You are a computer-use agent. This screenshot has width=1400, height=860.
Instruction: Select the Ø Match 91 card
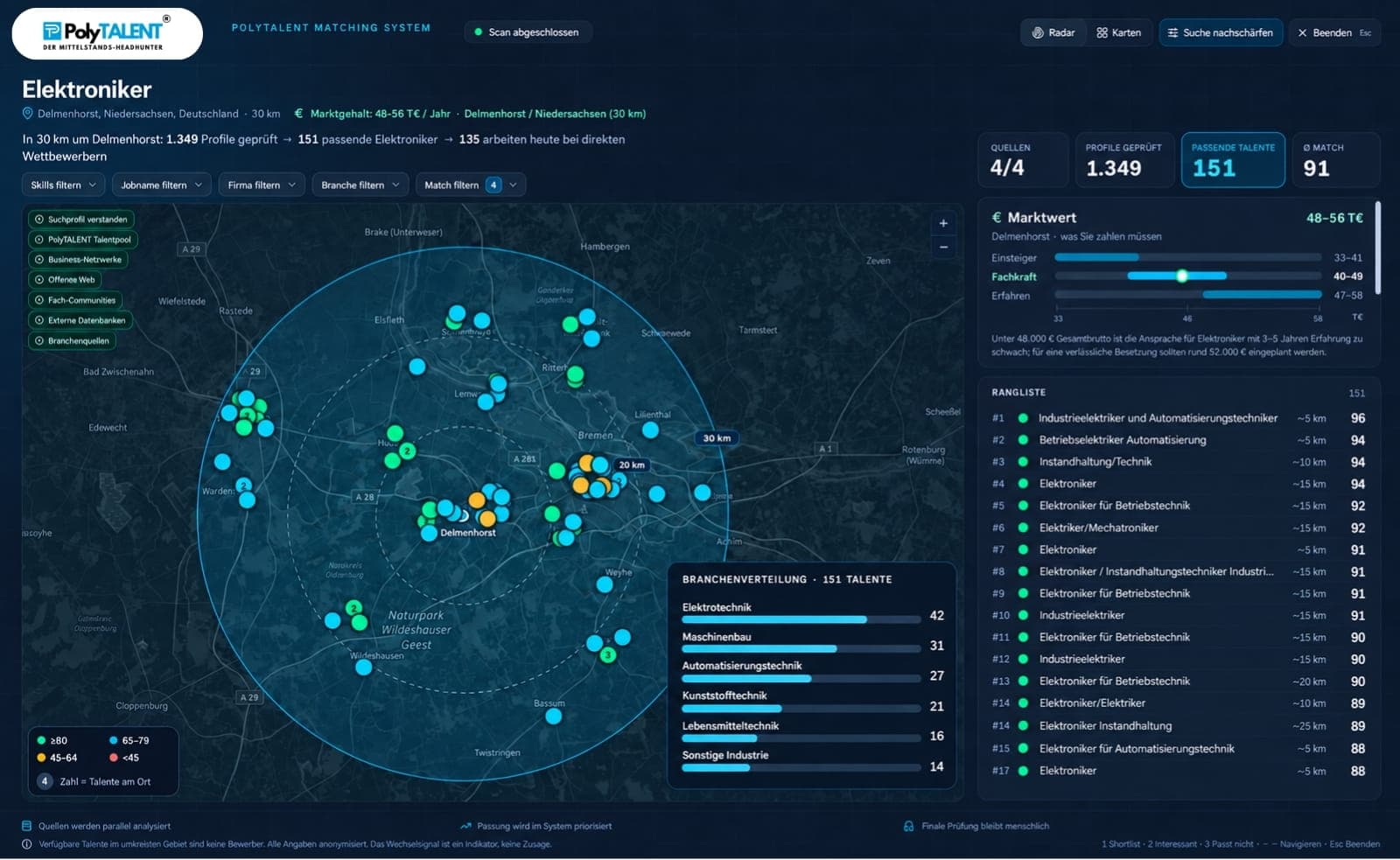[1336, 159]
